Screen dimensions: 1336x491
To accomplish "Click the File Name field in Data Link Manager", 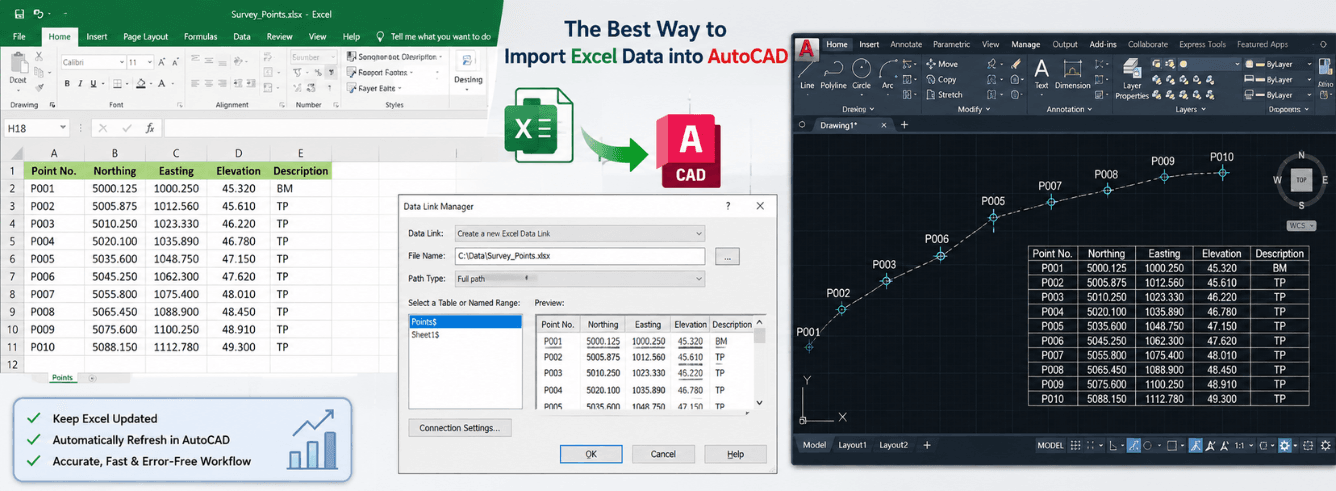I will [580, 256].
